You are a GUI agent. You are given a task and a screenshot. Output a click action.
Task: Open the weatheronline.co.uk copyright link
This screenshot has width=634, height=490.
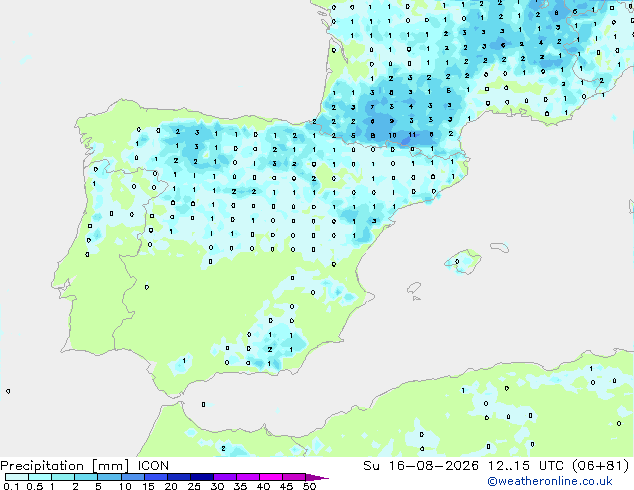[550, 481]
